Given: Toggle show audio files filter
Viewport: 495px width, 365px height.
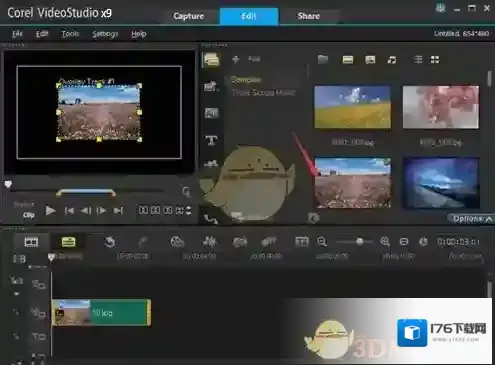Looking at the screenshot, I should [x=392, y=60].
